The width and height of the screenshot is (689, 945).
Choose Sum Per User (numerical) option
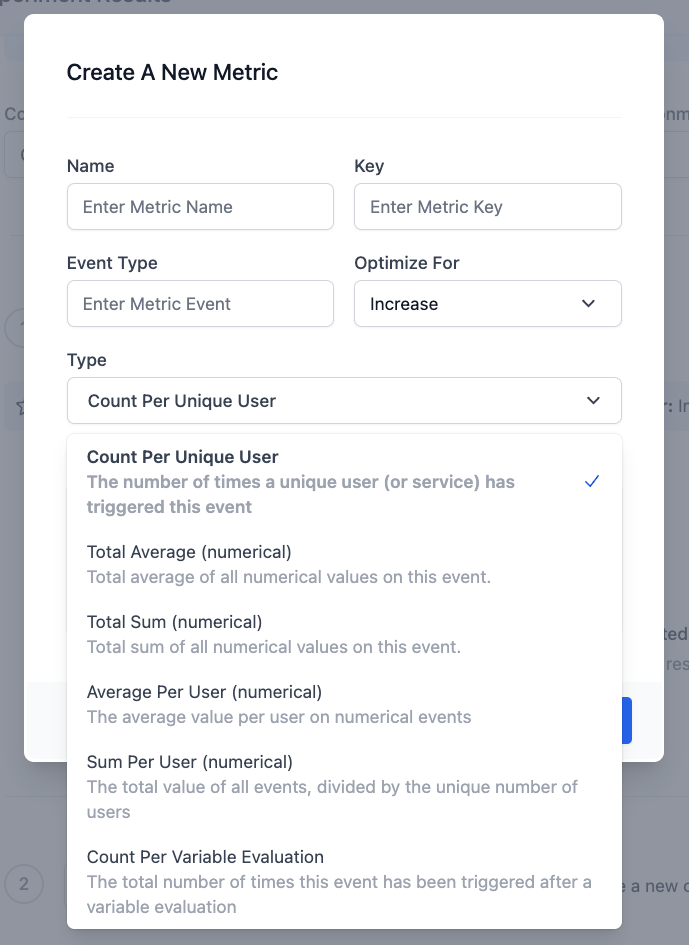[x=190, y=762]
